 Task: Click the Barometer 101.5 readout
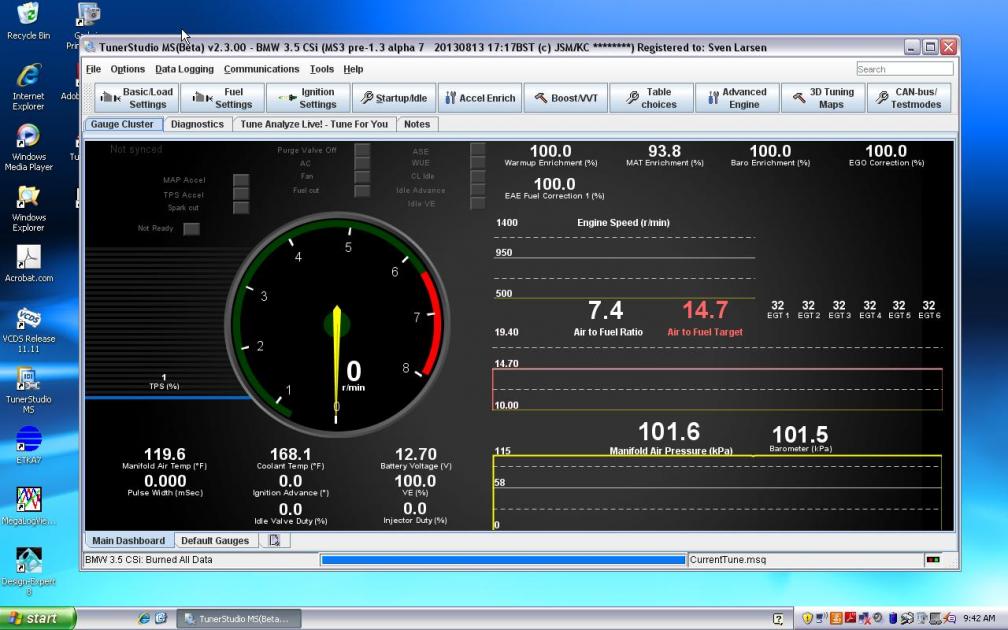[800, 438]
